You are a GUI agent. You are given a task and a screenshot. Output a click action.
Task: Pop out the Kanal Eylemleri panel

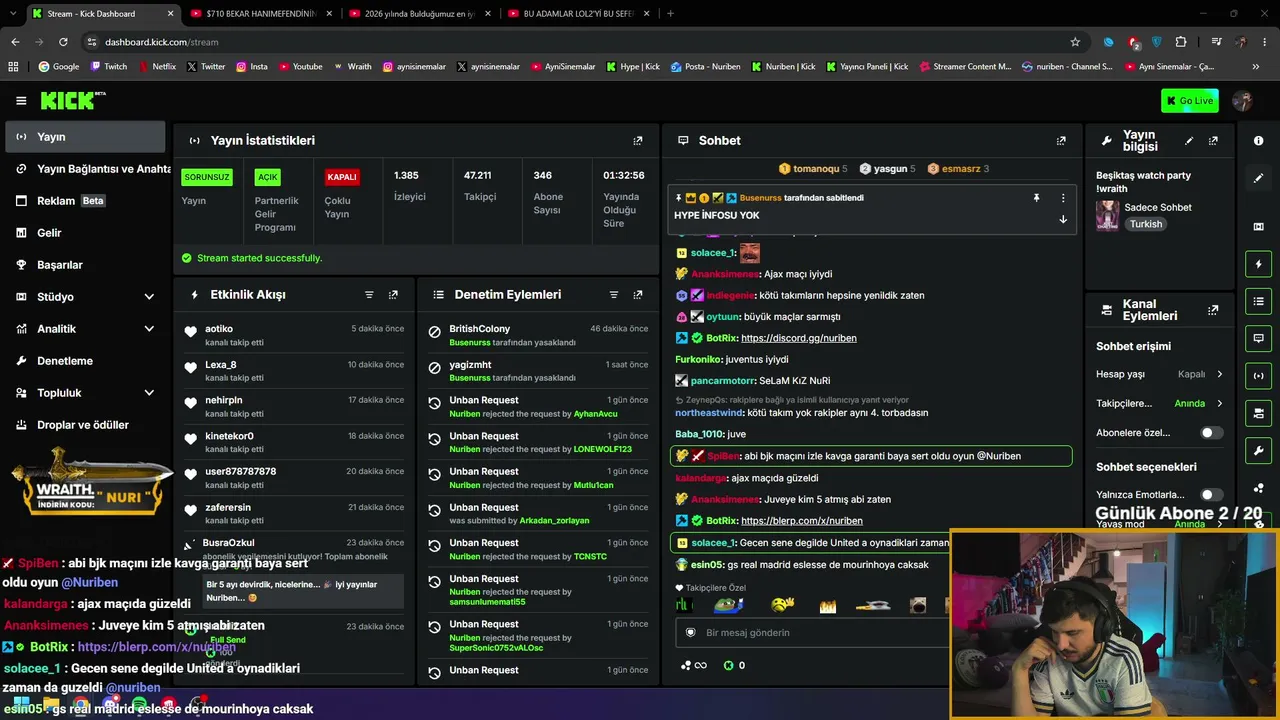pyautogui.click(x=1213, y=310)
